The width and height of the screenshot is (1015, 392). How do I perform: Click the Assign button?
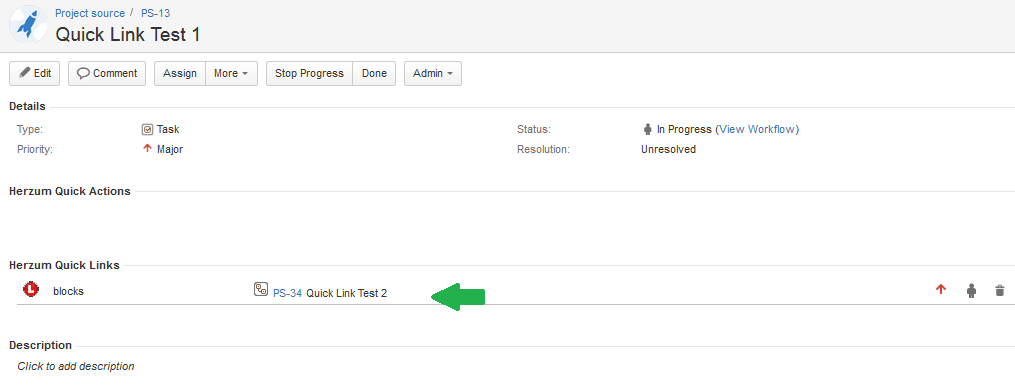pos(180,73)
